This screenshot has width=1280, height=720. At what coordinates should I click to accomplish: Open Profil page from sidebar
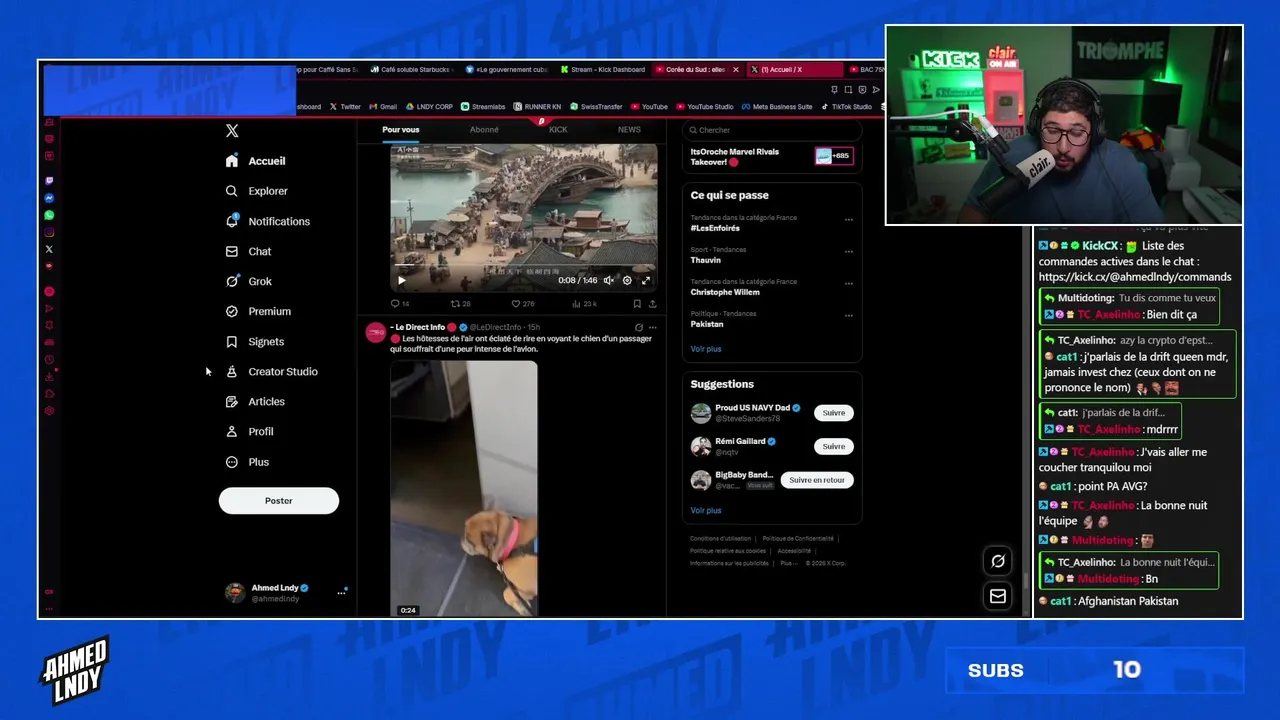tap(249, 431)
